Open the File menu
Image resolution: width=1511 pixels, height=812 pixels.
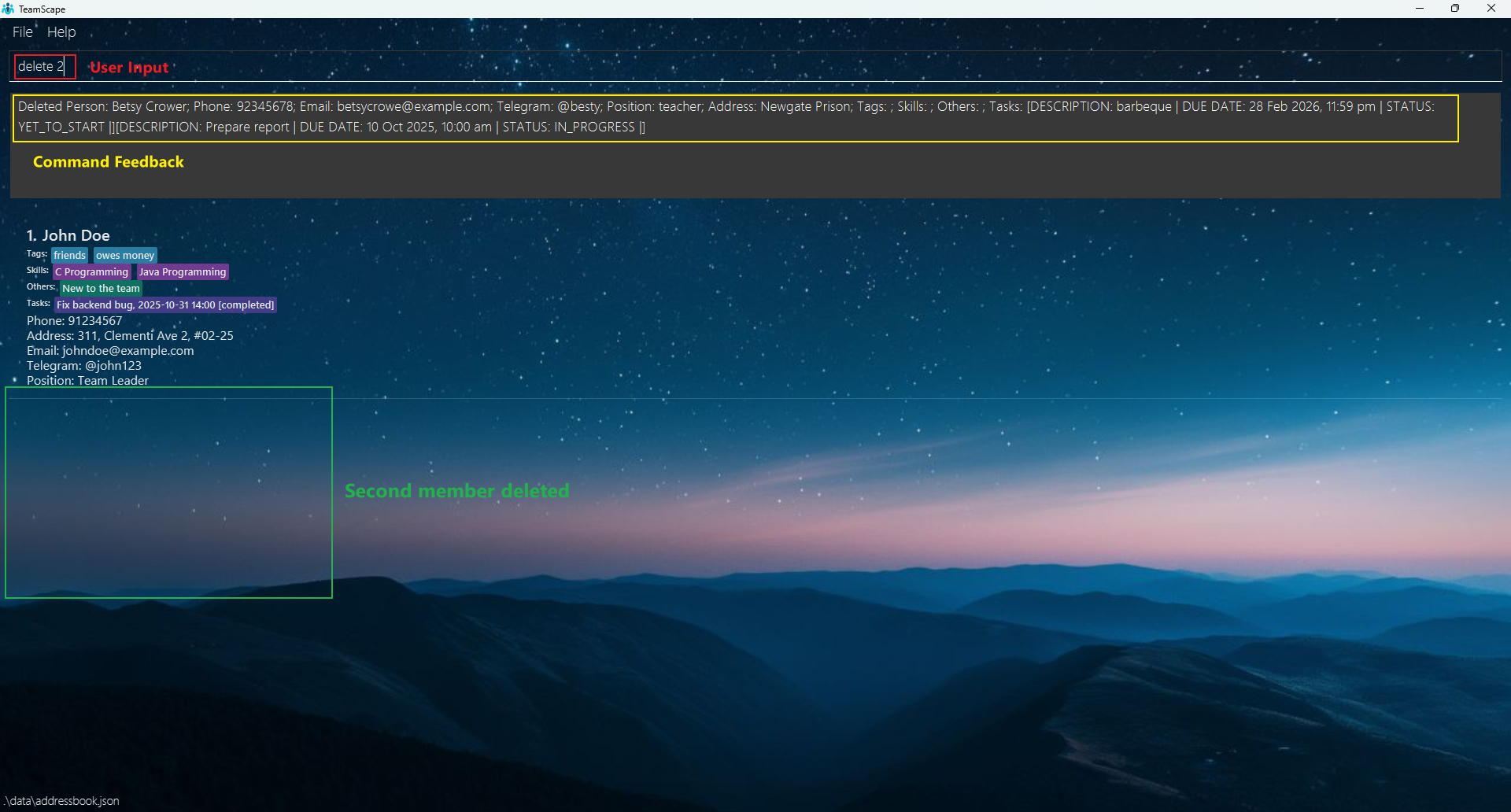click(22, 32)
